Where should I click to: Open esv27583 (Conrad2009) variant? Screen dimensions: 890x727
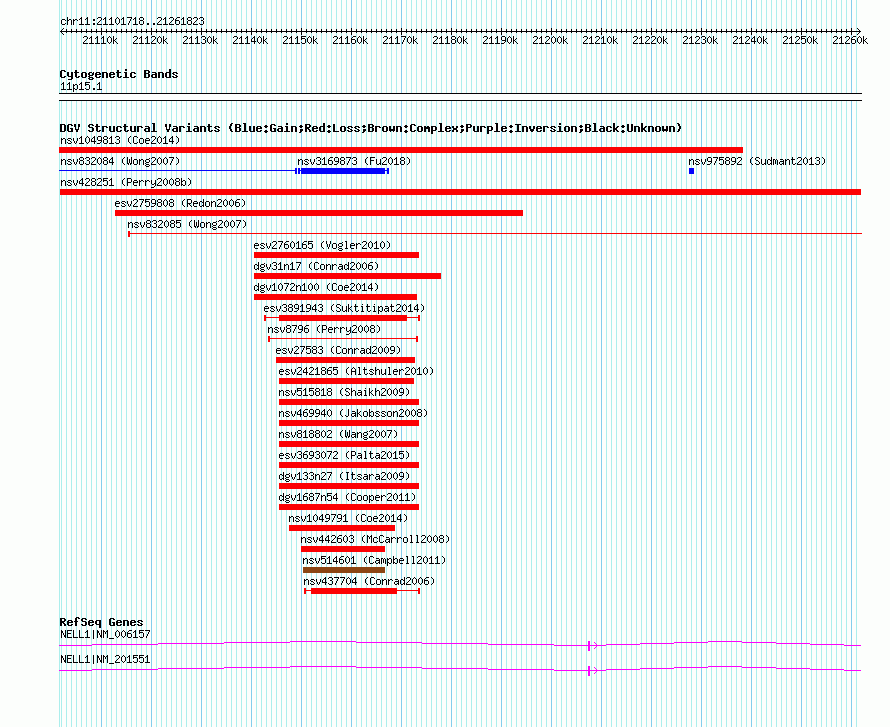[338, 350]
